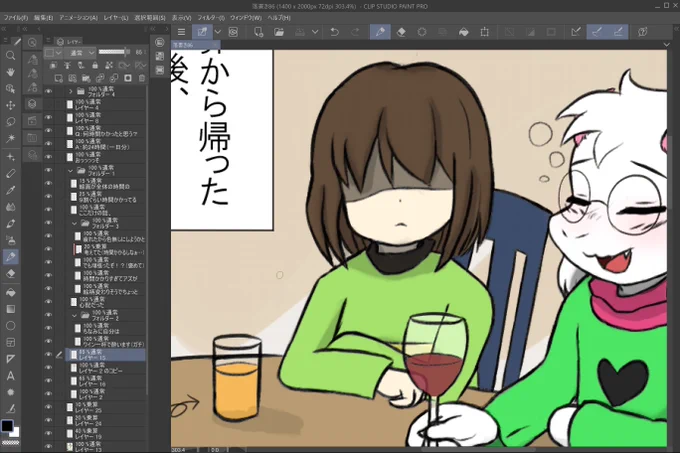
Task: Select the Eraser tool in tool palette
Action: [10, 274]
